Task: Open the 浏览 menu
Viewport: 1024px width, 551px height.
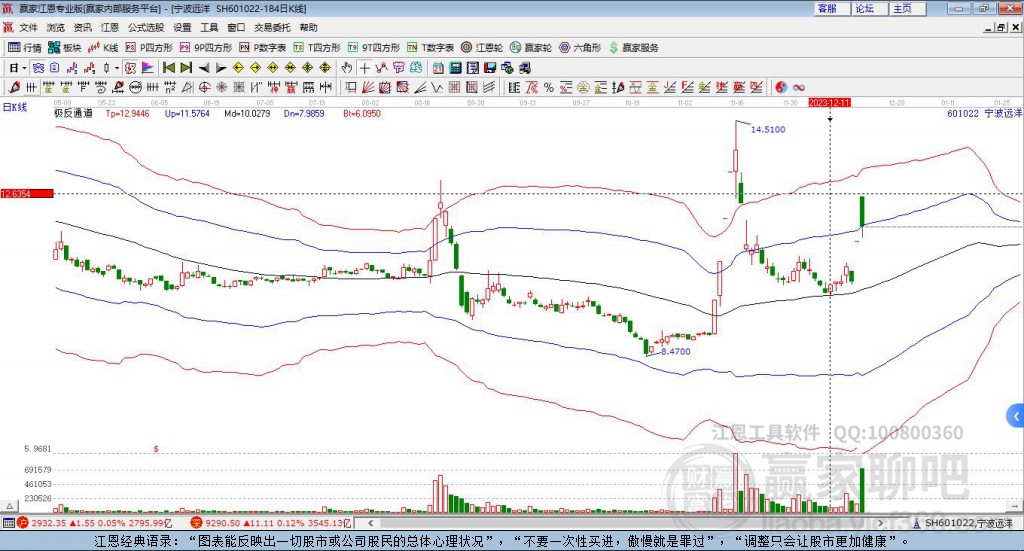Action: click(x=56, y=27)
